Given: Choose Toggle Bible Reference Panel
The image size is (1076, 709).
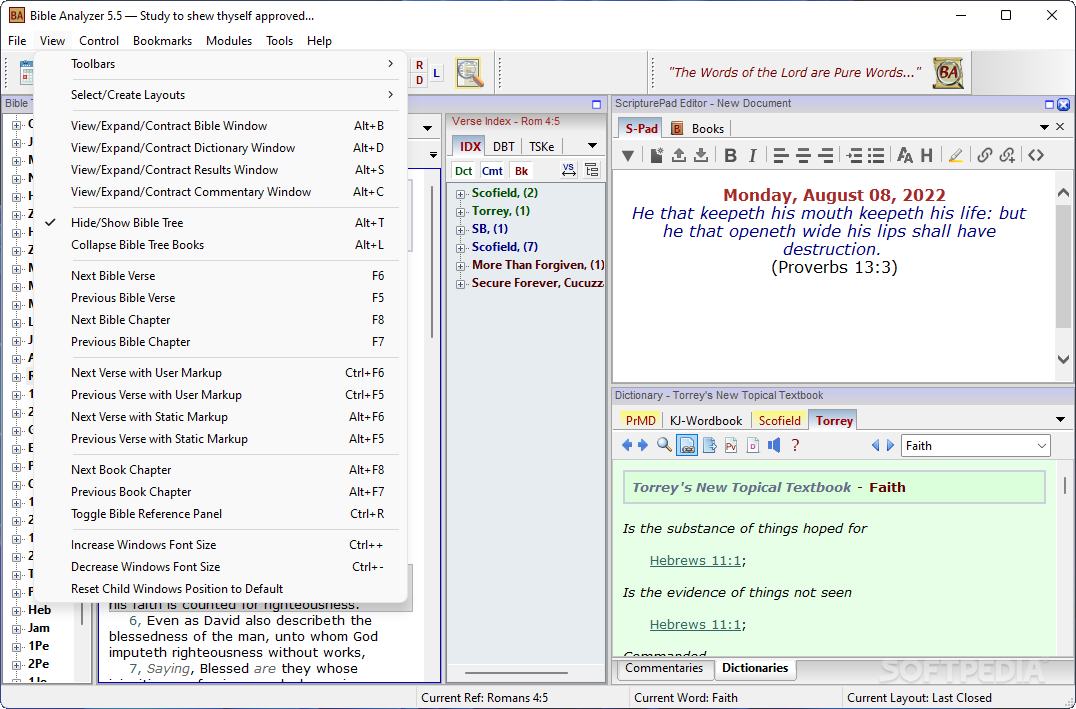Looking at the screenshot, I should [220, 514].
